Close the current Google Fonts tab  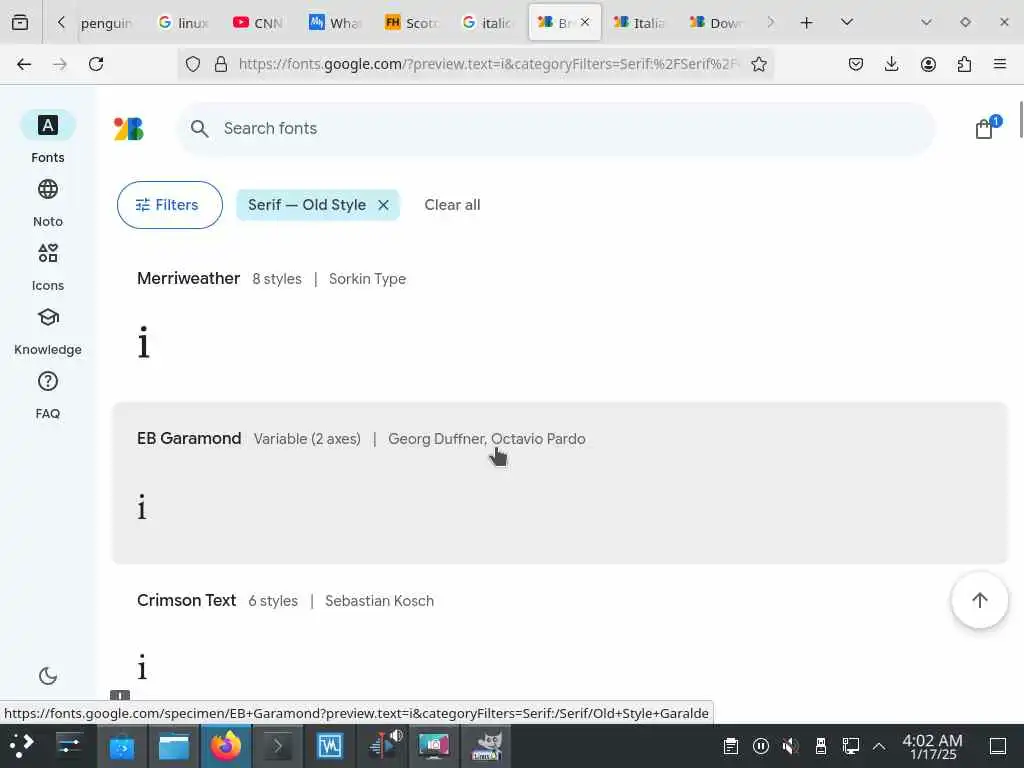pos(585,22)
